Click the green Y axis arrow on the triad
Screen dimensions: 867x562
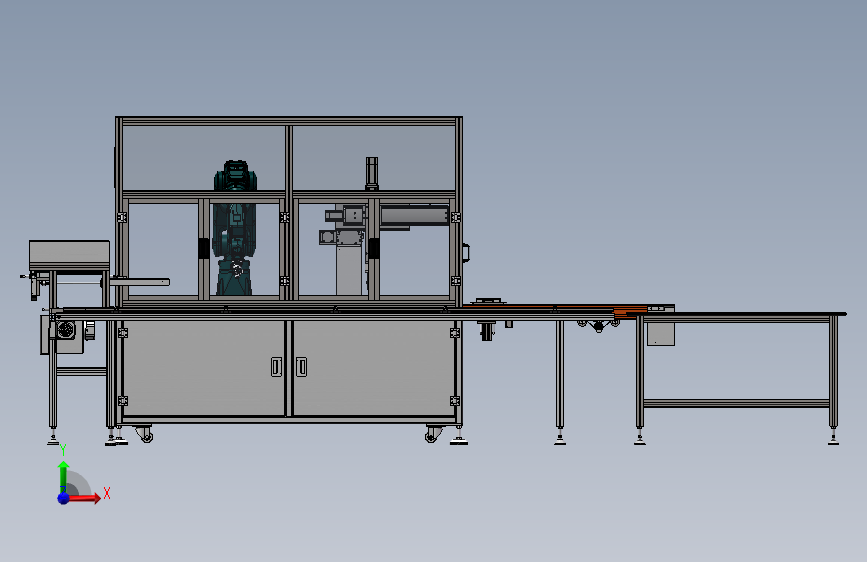tap(63, 475)
